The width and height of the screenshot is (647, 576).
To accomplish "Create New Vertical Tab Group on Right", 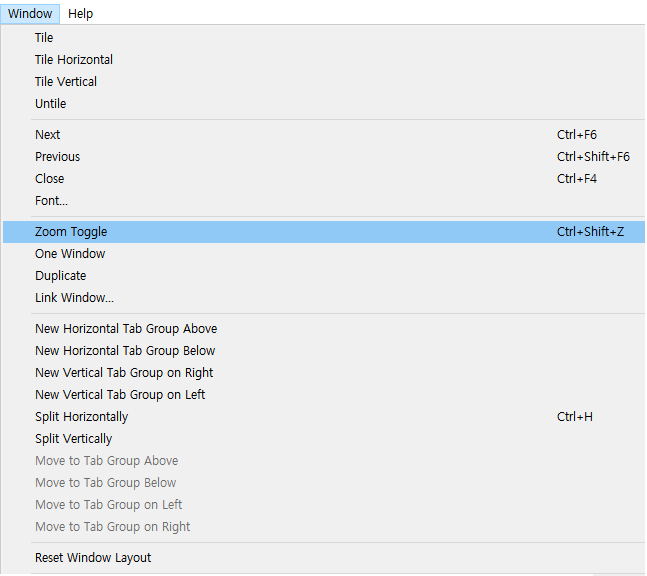I will coord(324,373).
